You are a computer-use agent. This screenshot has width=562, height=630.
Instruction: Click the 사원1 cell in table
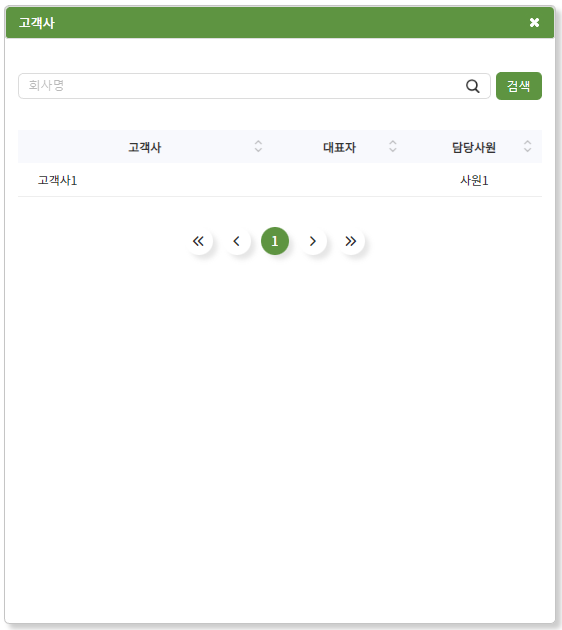(x=474, y=180)
